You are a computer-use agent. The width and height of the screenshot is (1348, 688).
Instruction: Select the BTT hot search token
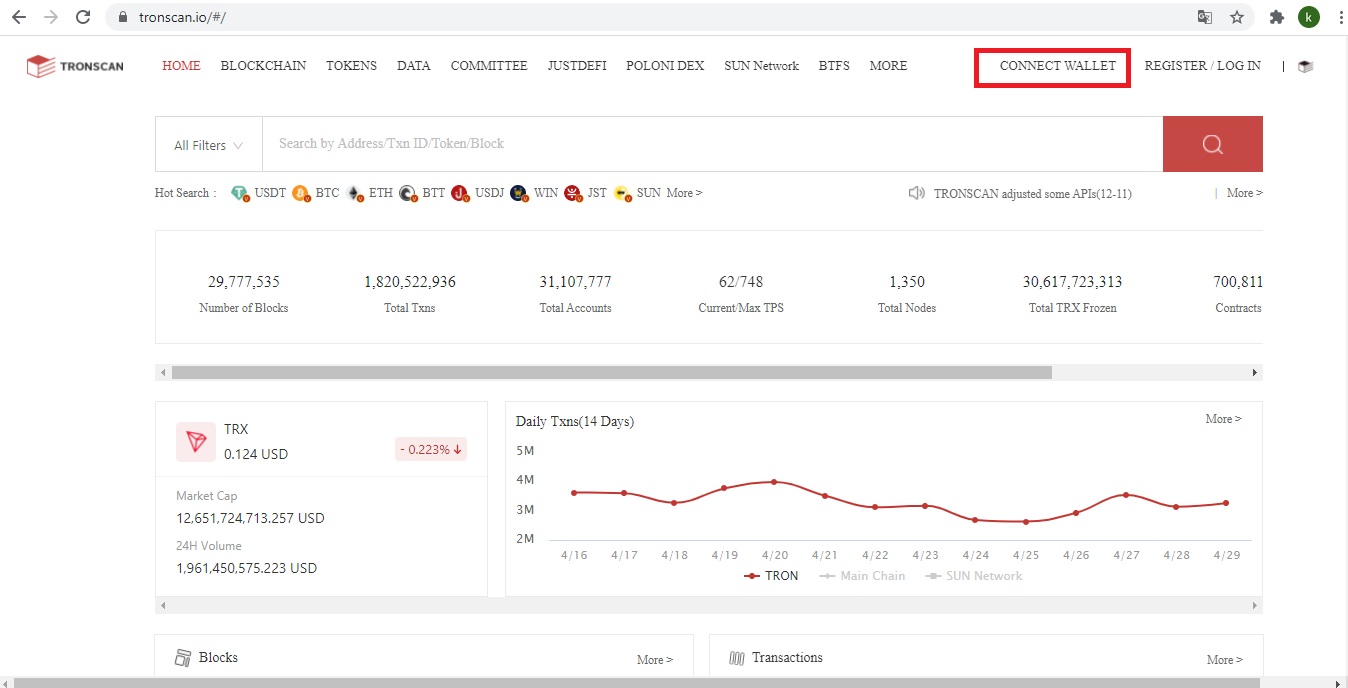tap(422, 193)
